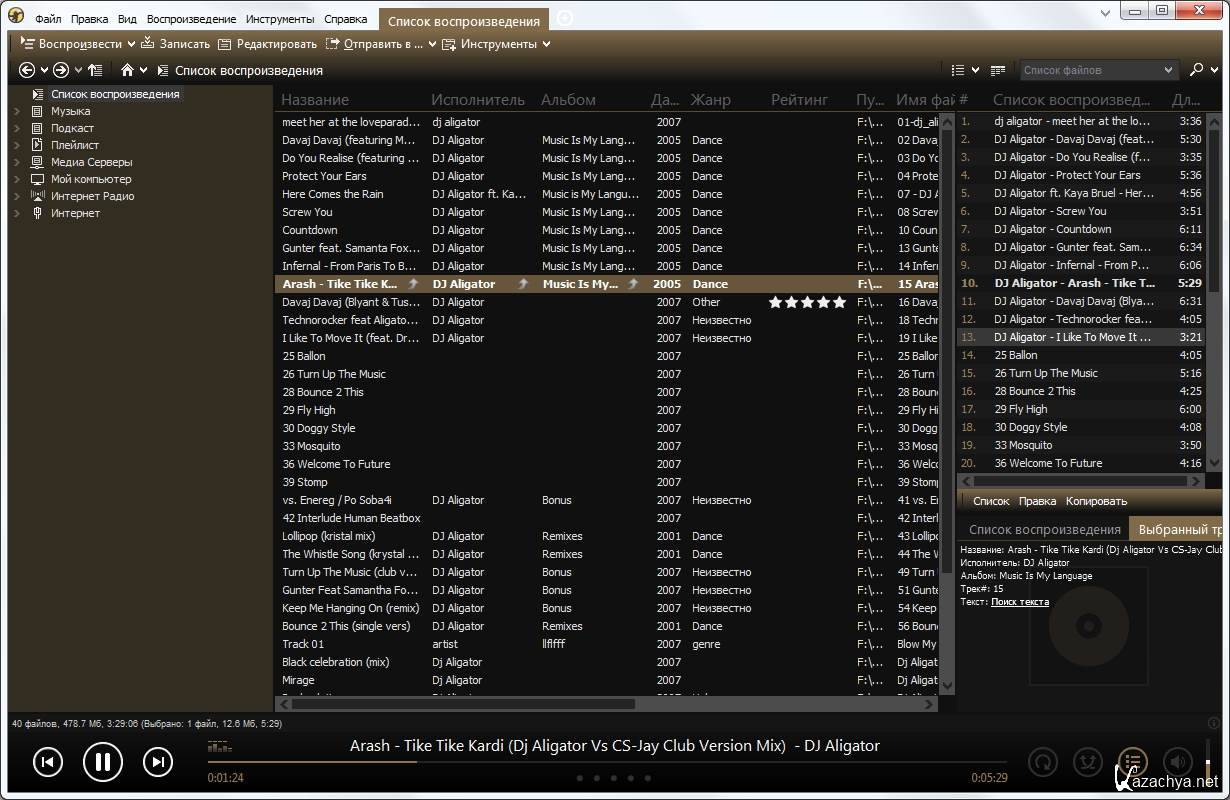The image size is (1230, 800).
Task: Open the Воспроизведение menu
Action: tap(191, 19)
